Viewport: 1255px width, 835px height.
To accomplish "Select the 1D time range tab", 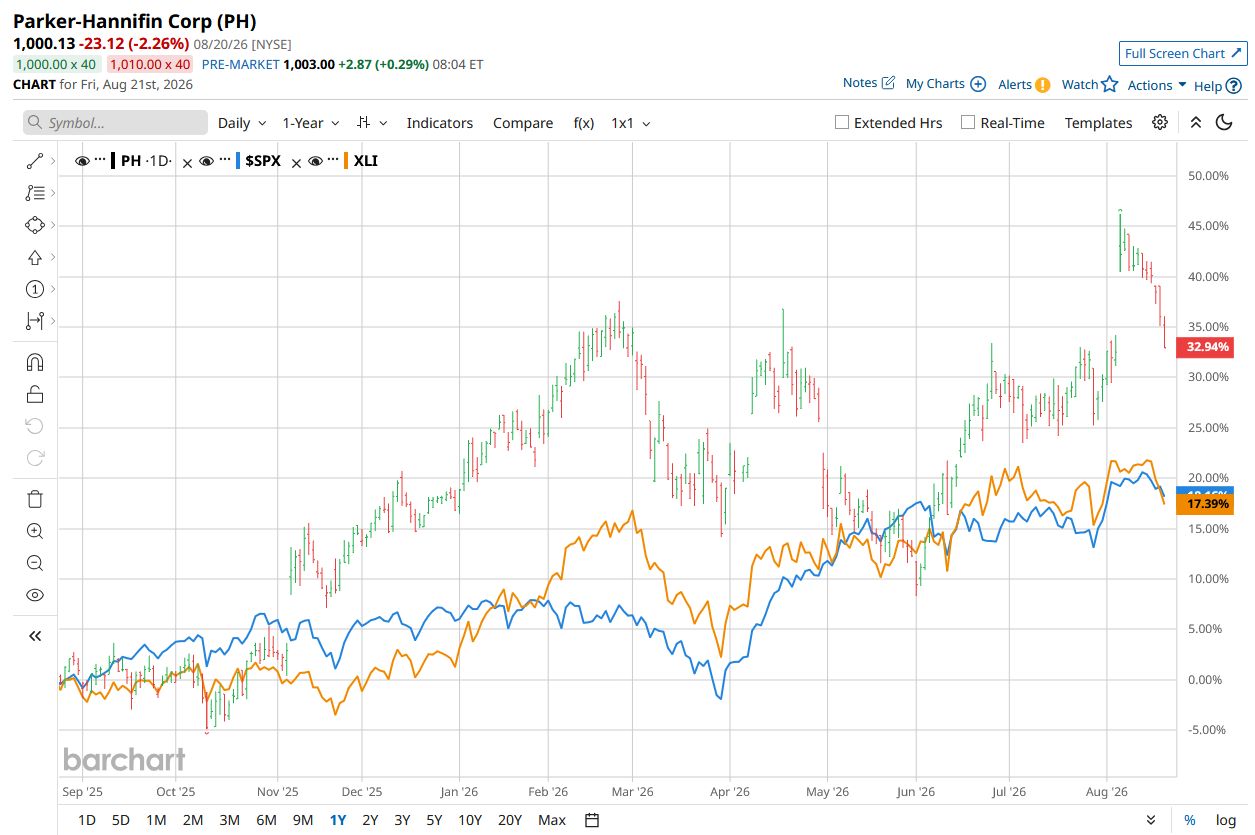I will pyautogui.click(x=87, y=820).
